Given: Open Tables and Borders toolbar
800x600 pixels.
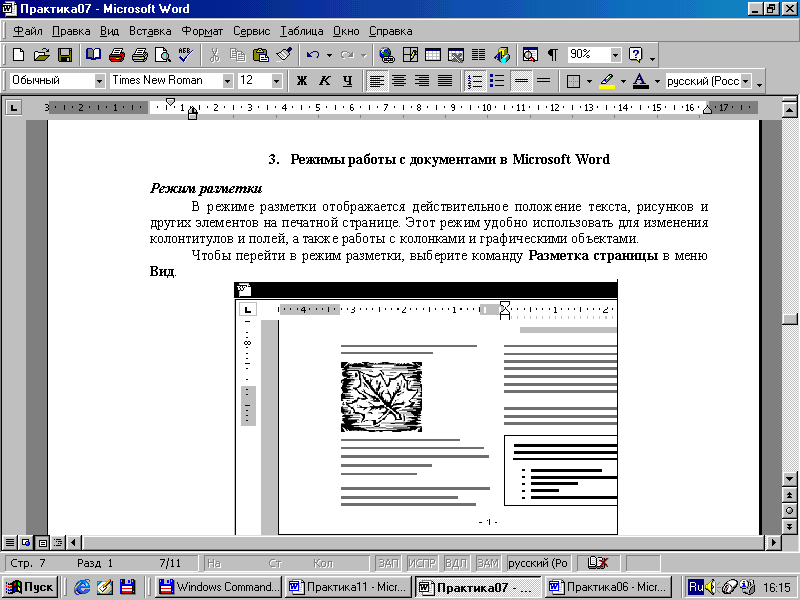Looking at the screenshot, I should point(410,55).
